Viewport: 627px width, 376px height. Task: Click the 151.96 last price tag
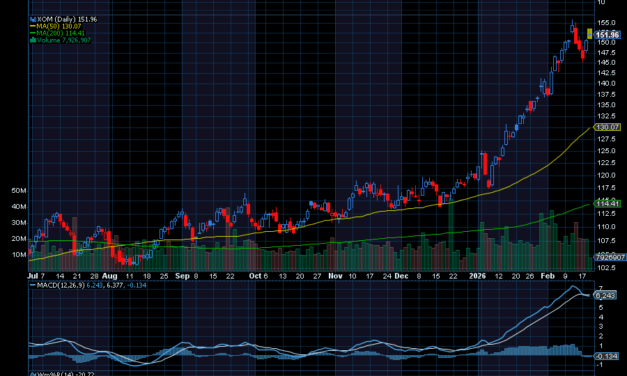coord(607,35)
